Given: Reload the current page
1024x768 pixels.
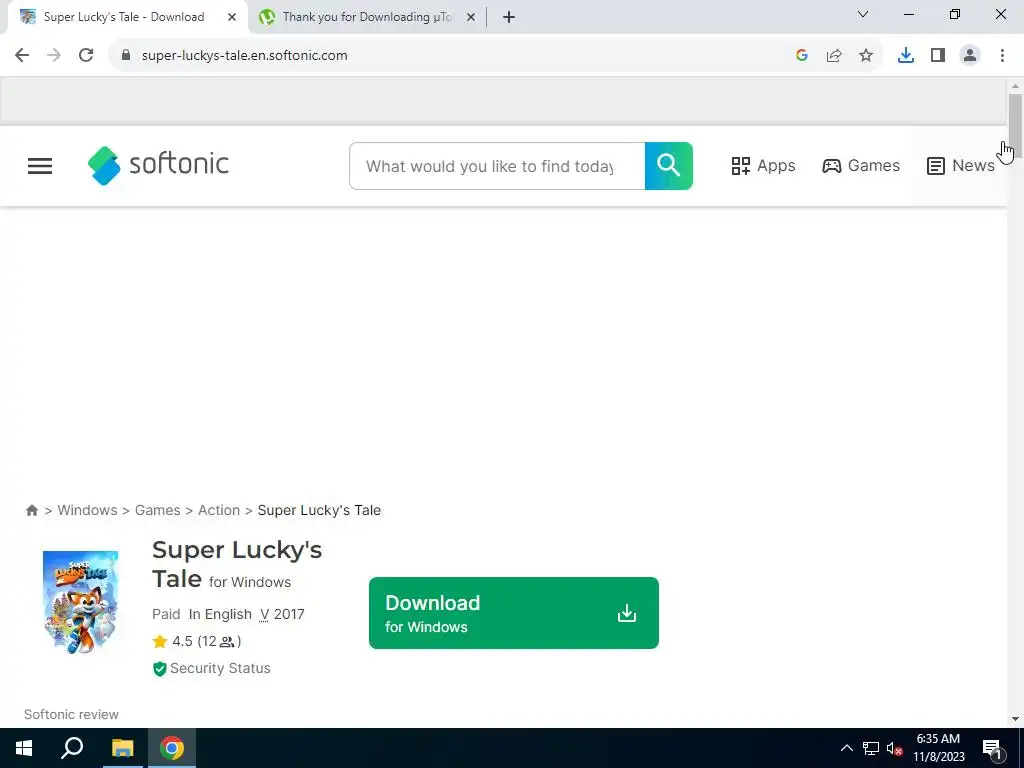Looking at the screenshot, I should pos(86,56).
